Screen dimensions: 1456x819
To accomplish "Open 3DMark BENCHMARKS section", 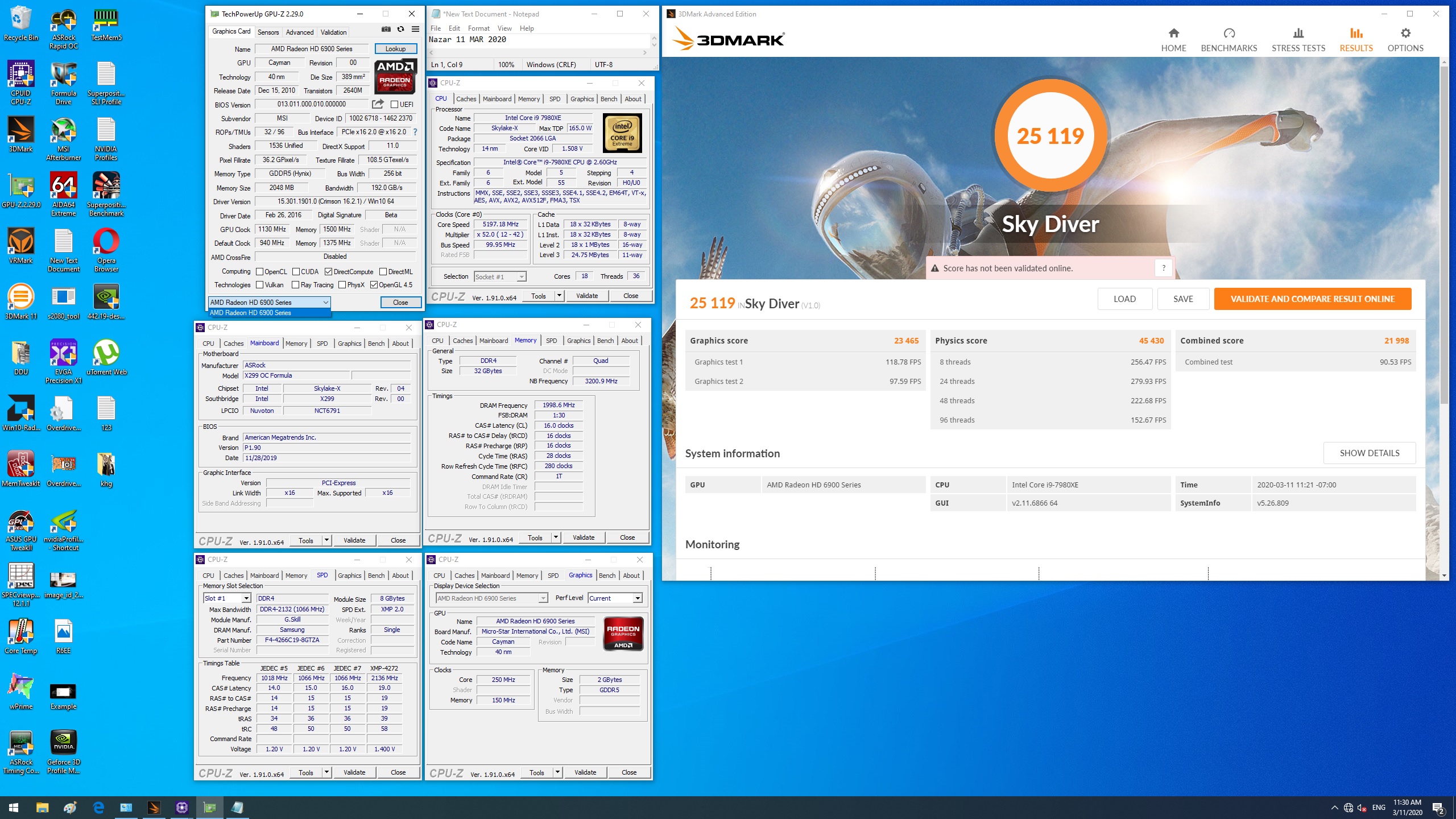I will (x=1228, y=40).
